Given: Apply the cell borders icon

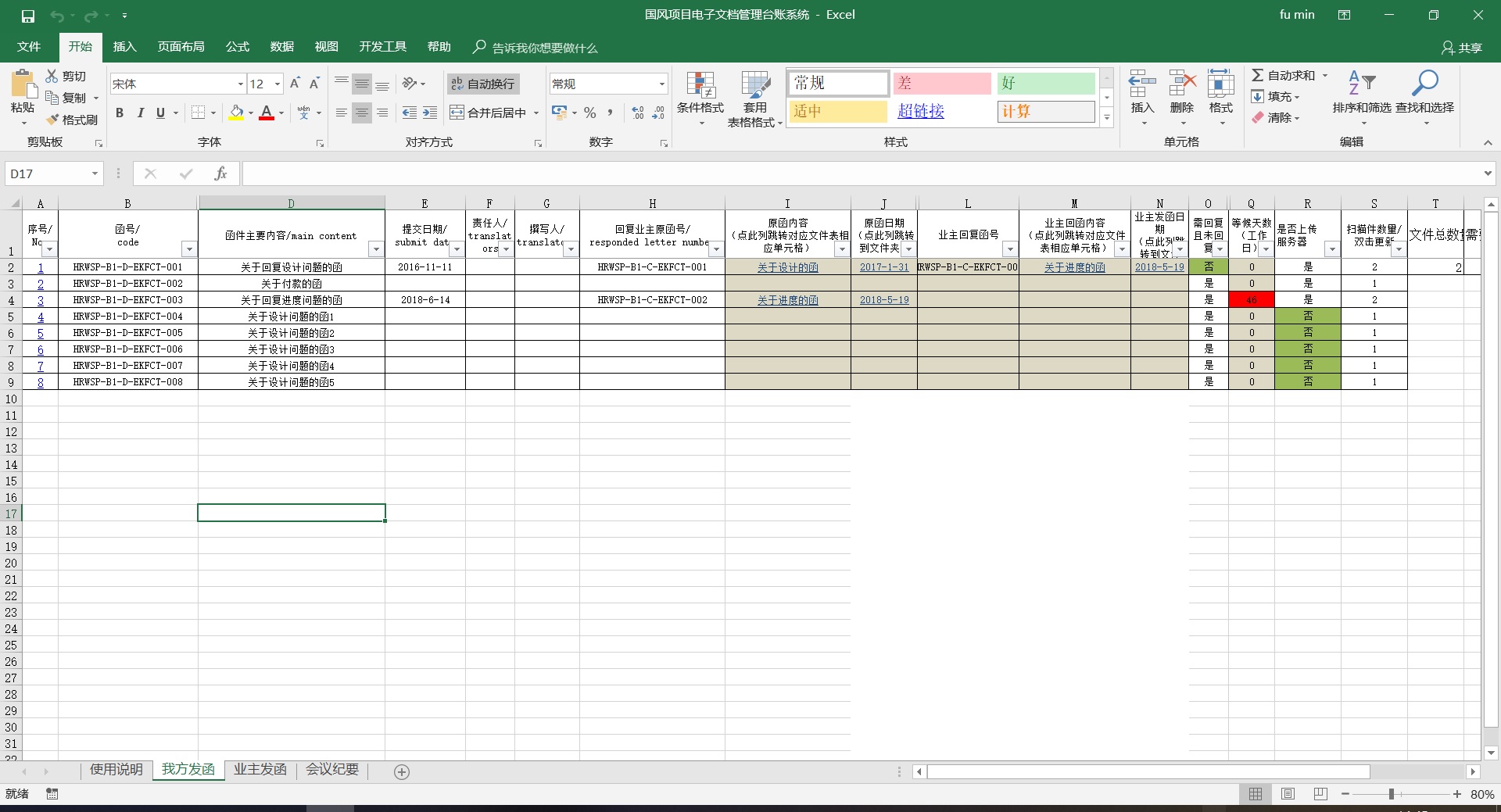Looking at the screenshot, I should [x=199, y=113].
